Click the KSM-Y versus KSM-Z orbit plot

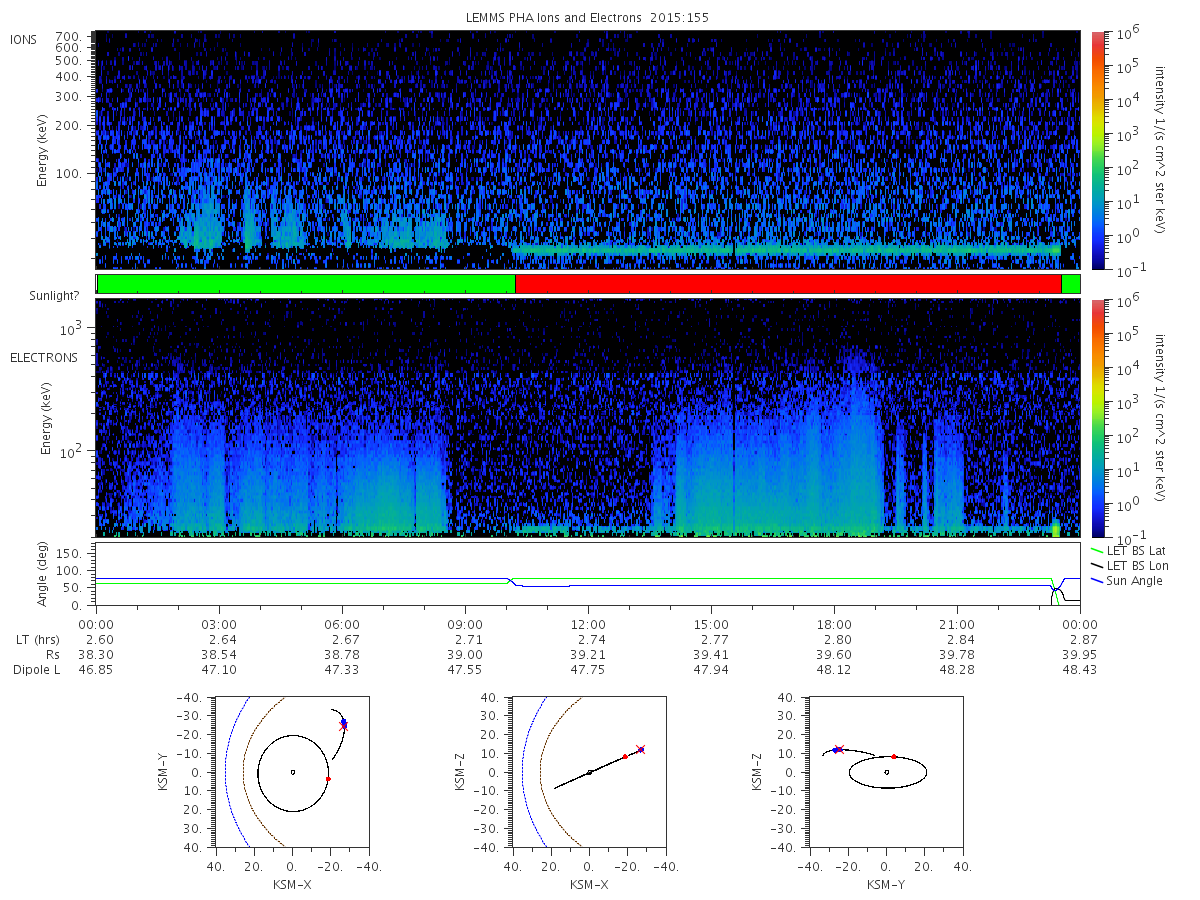(886, 772)
